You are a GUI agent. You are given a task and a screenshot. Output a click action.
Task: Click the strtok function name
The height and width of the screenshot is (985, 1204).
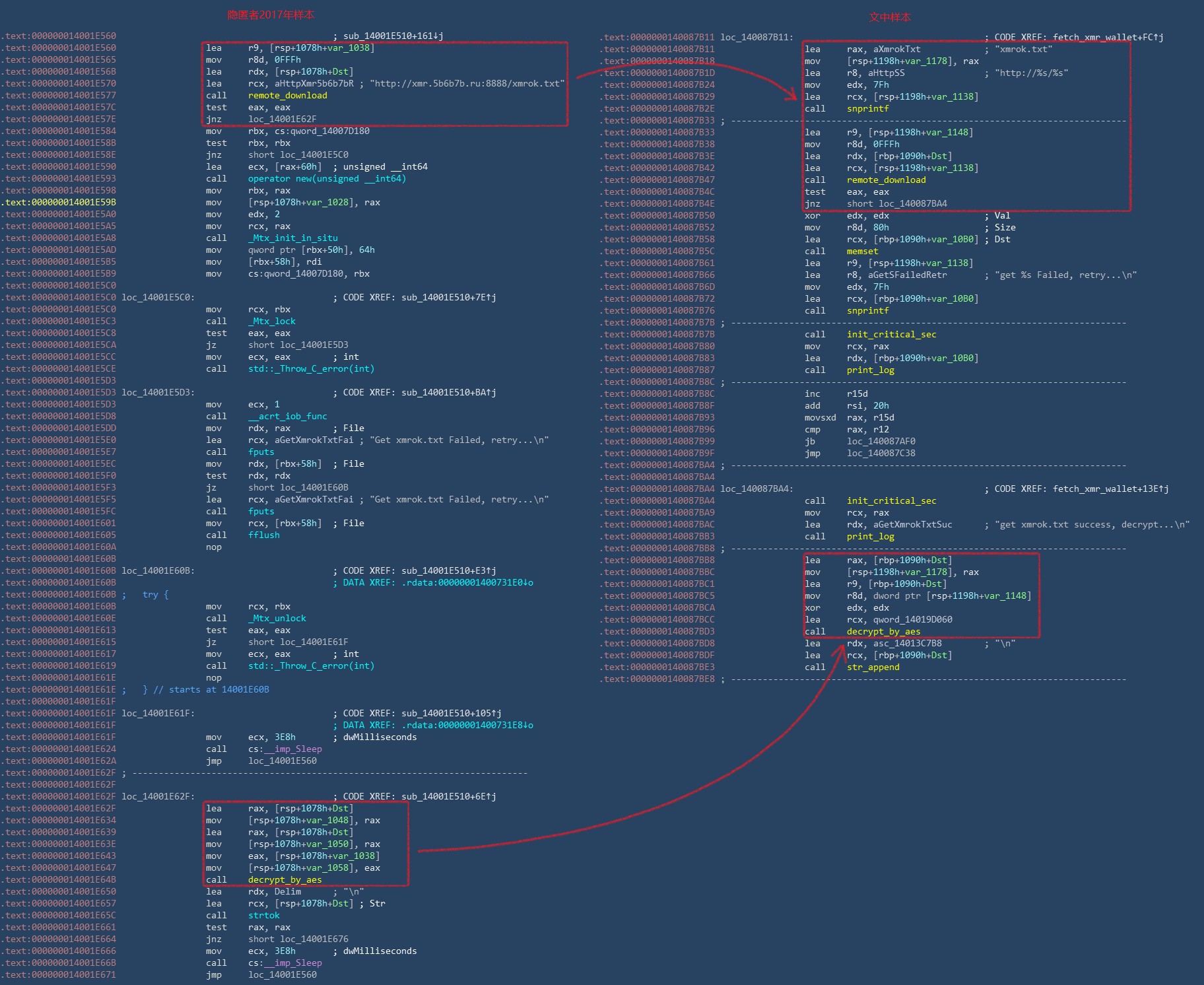263,916
